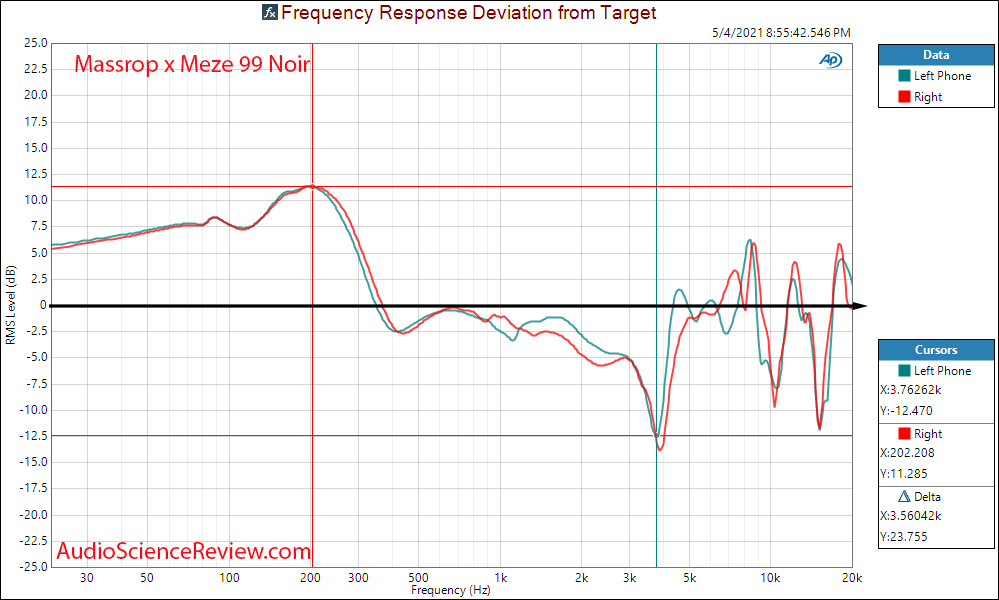Viewport: 999px width, 600px height.
Task: Click the 'RMS Level (dB)' Y-axis title
Action: (10, 305)
